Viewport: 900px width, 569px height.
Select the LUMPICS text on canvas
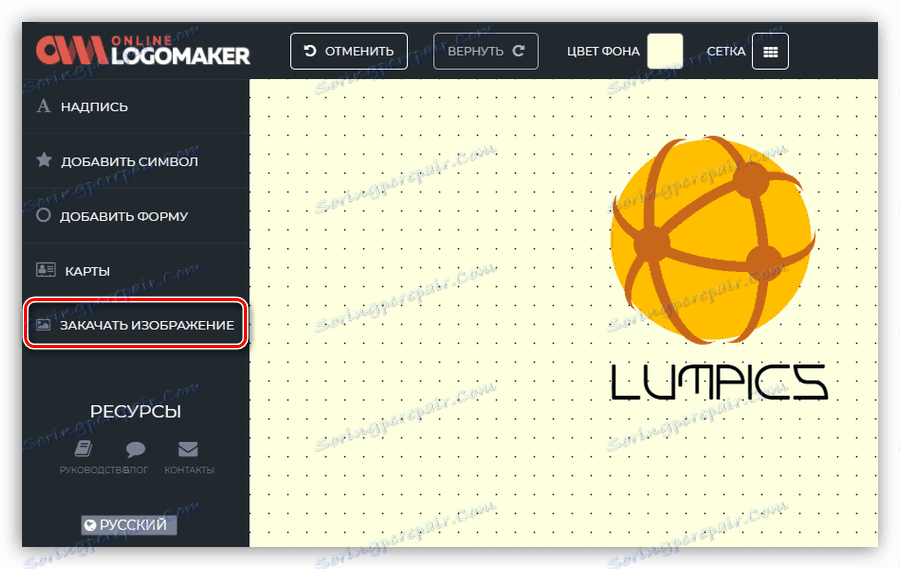719,382
